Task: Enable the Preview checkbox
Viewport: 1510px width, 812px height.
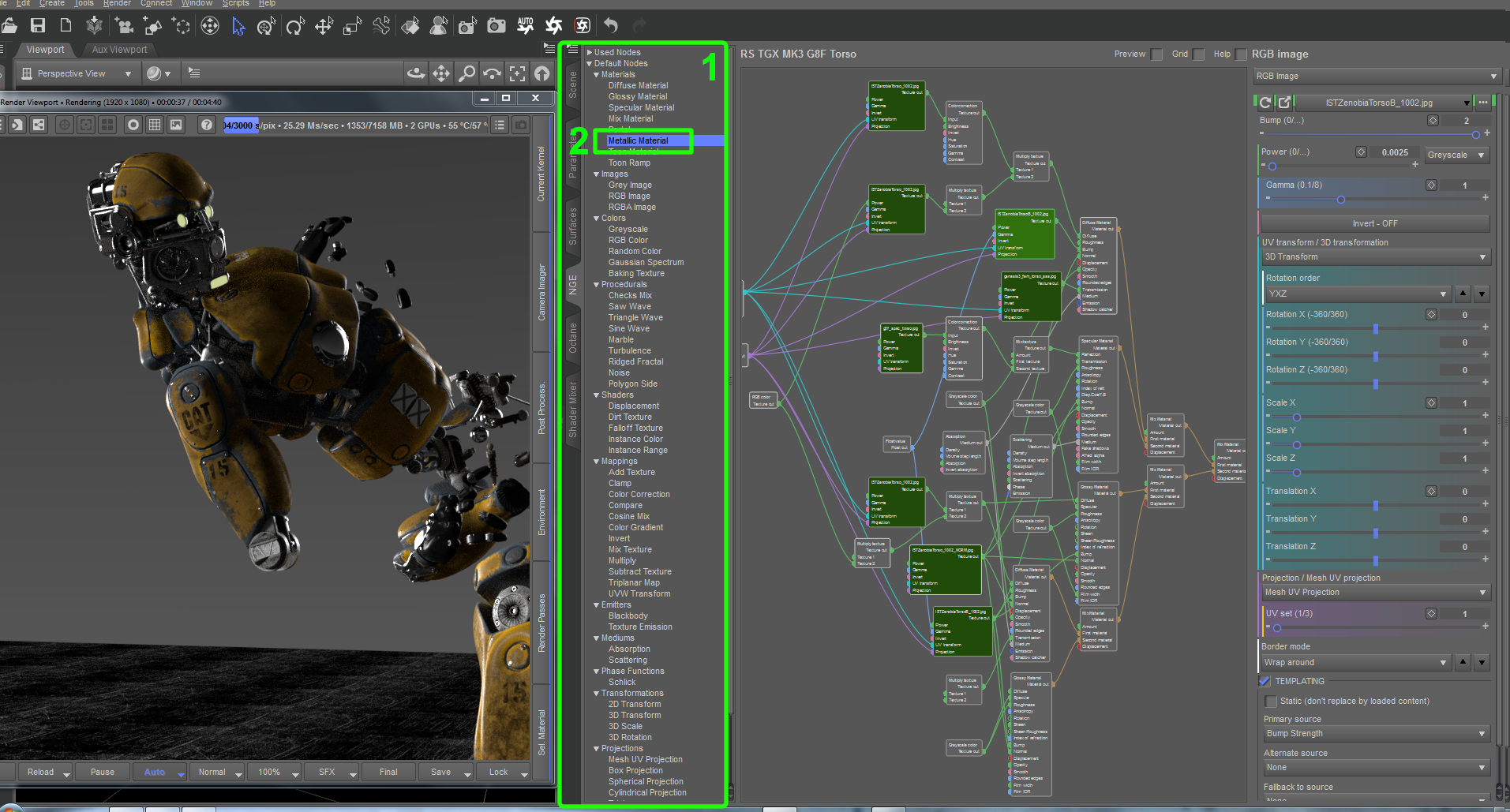Action: click(1157, 54)
